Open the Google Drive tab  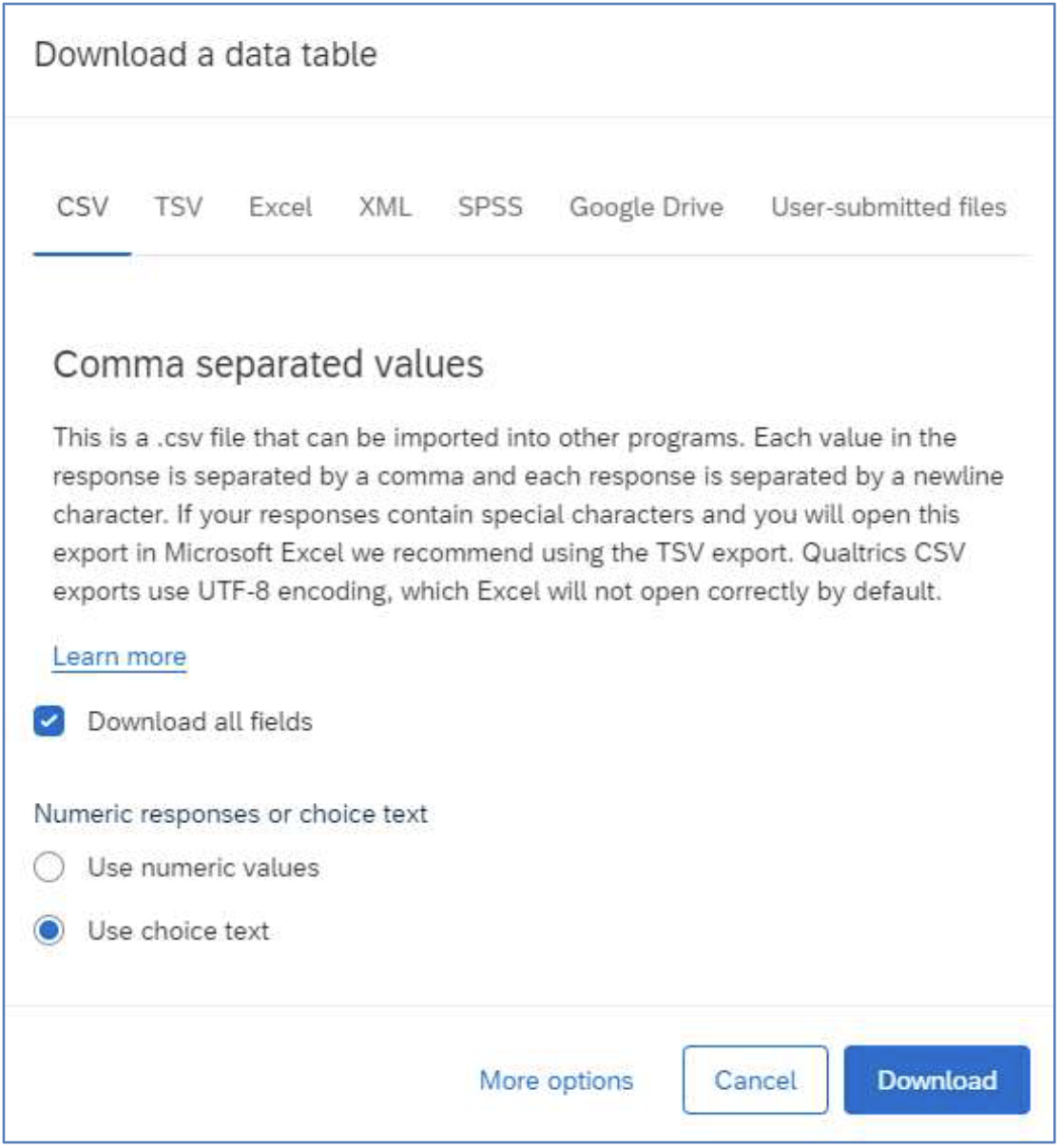pos(646,207)
